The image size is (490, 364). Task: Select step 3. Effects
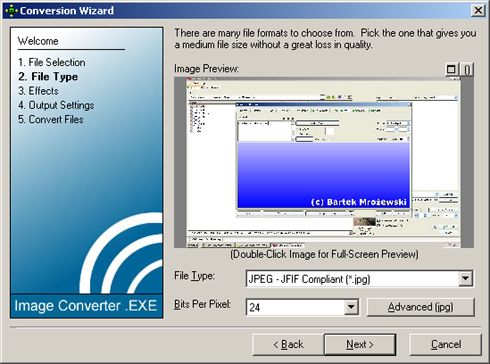click(x=38, y=91)
